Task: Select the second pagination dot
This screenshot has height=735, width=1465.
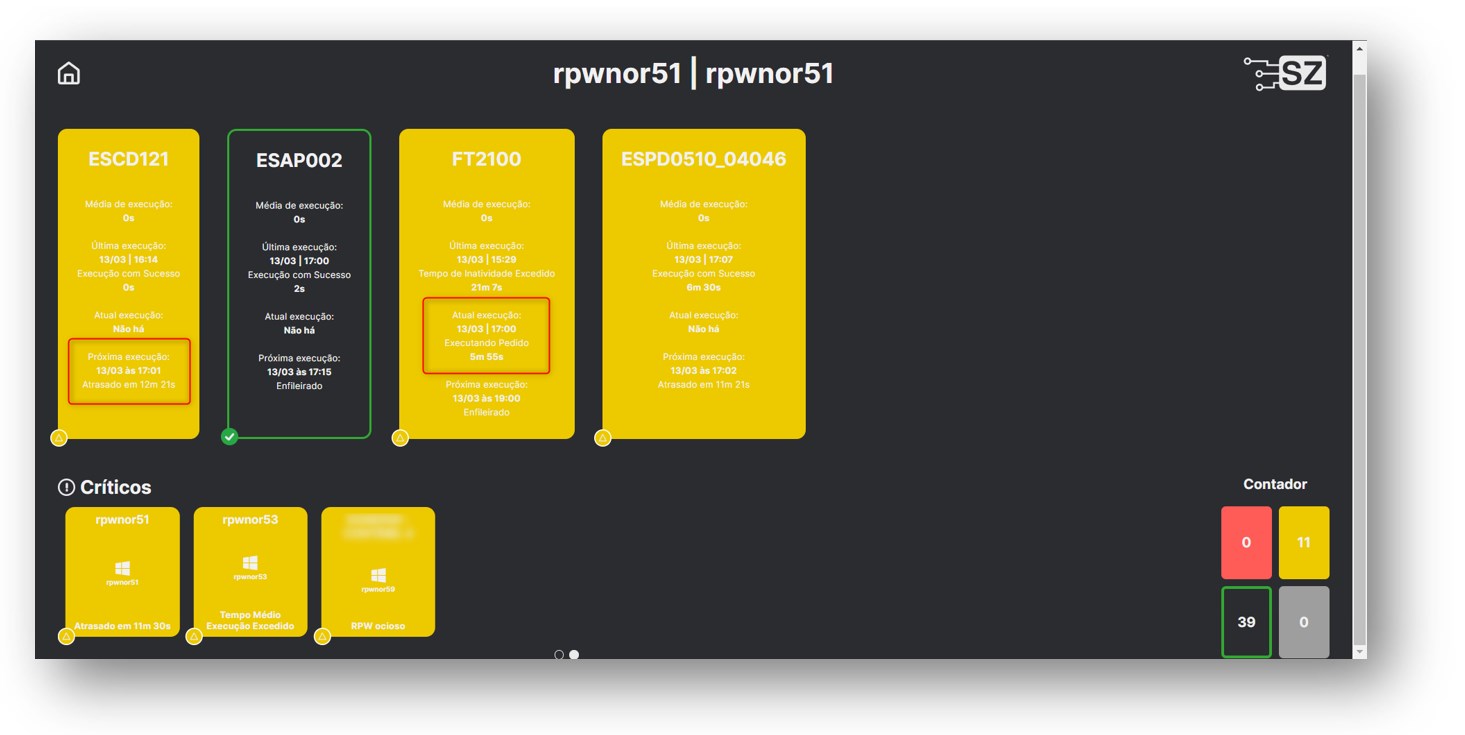Action: point(574,655)
